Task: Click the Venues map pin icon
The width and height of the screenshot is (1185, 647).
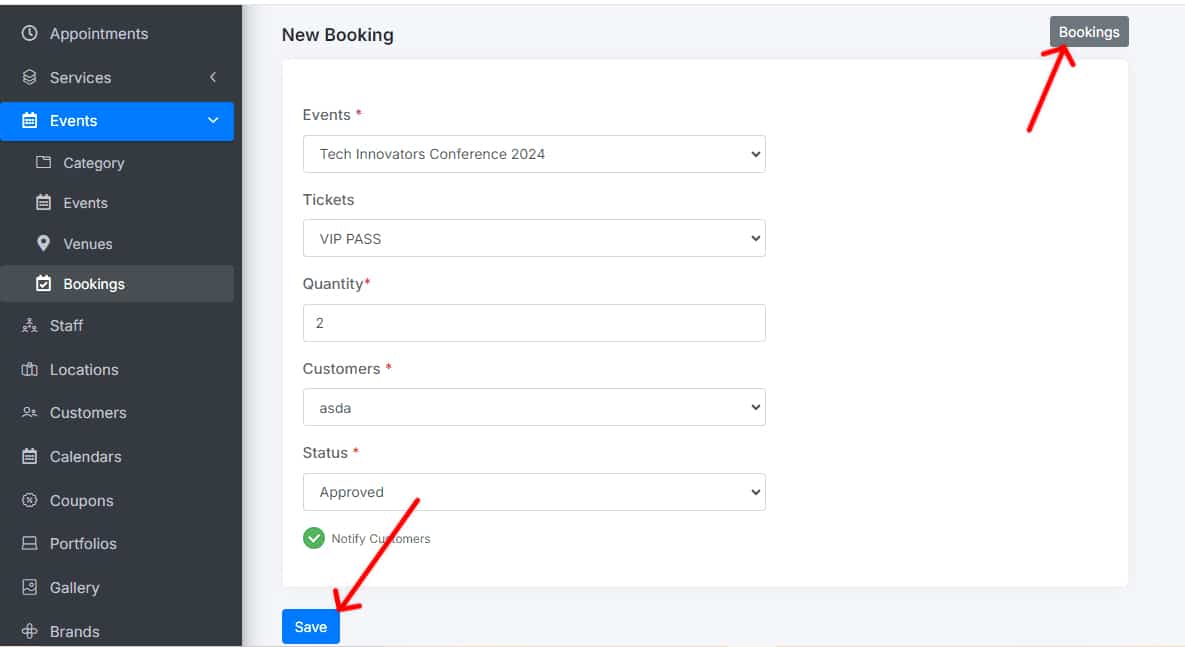Action: pyautogui.click(x=43, y=243)
